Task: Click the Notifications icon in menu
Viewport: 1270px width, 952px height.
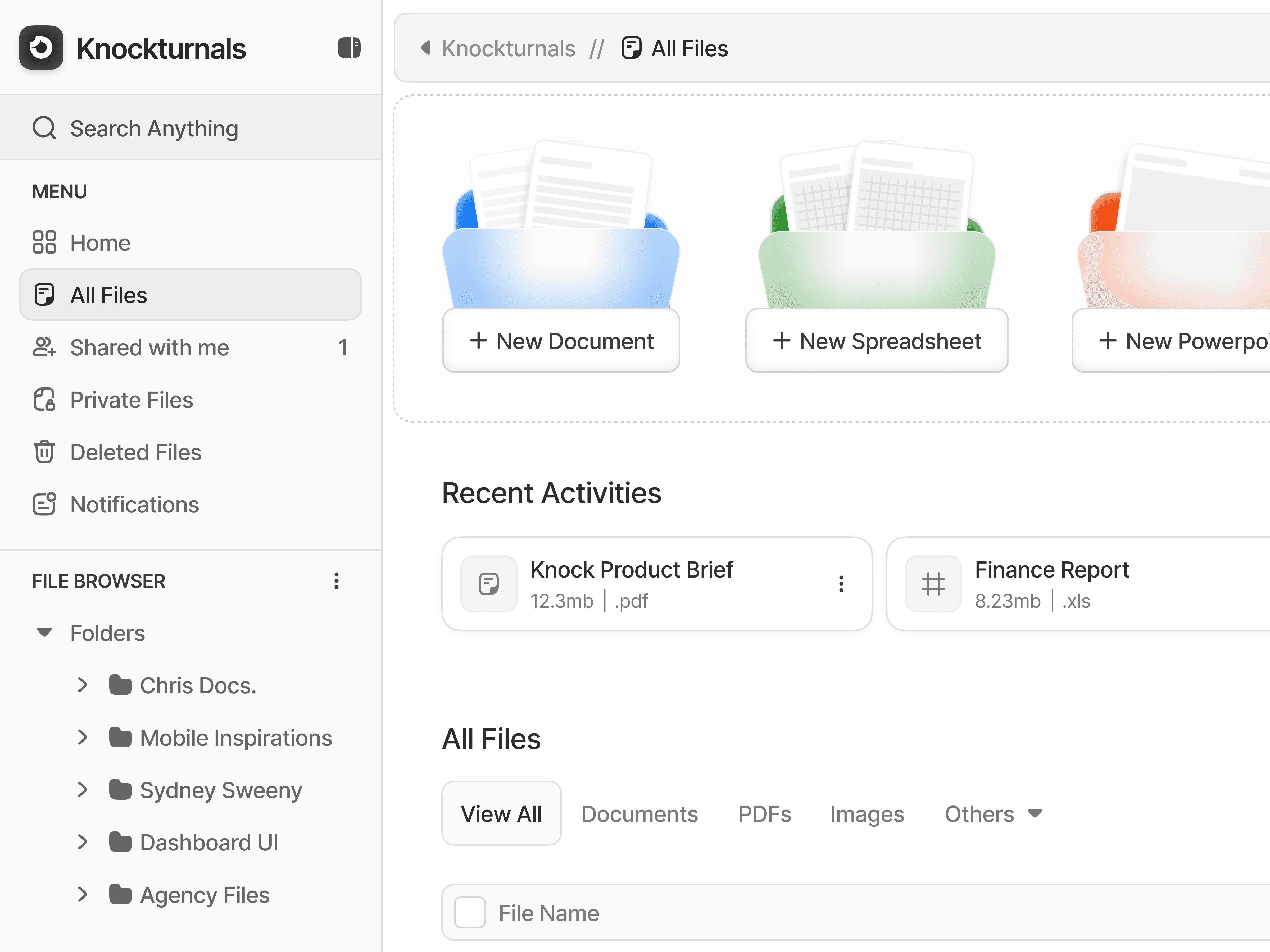Action: tap(44, 504)
